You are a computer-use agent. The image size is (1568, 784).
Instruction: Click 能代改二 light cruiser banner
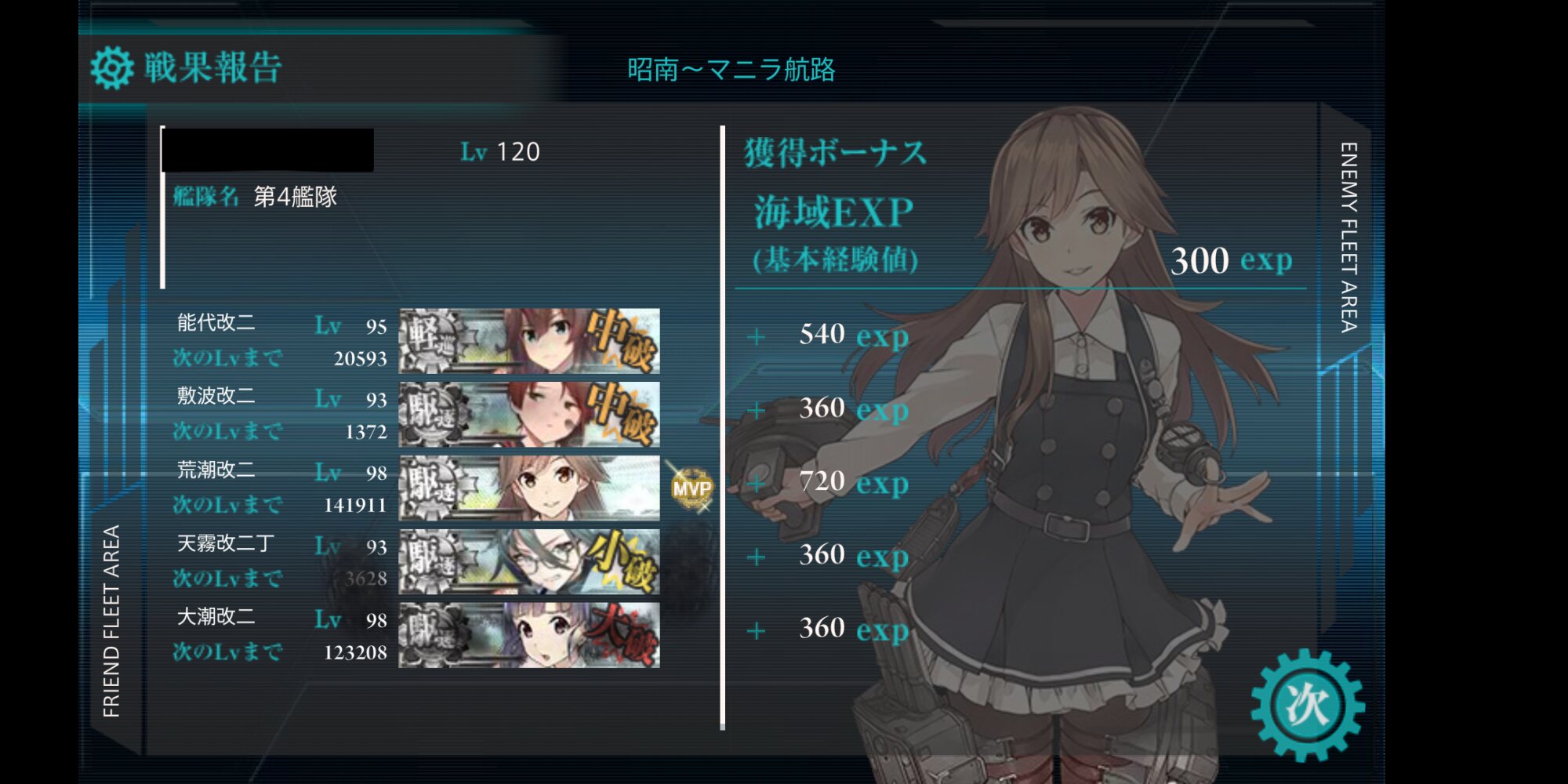coord(529,341)
